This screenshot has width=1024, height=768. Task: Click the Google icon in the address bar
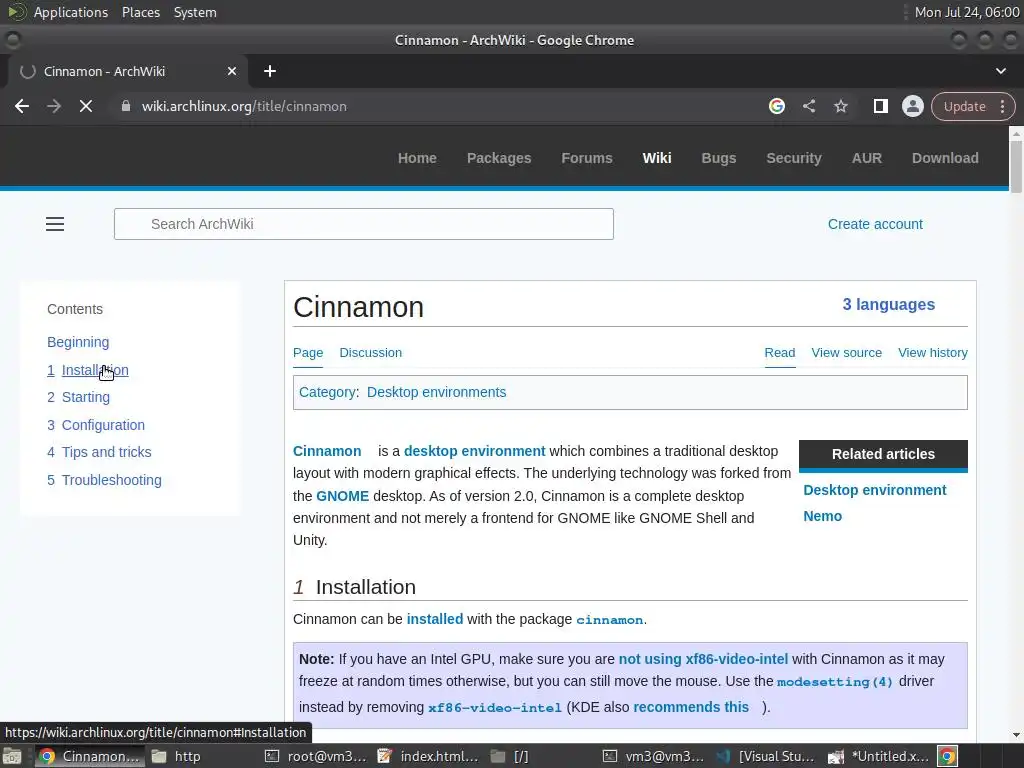click(776, 106)
